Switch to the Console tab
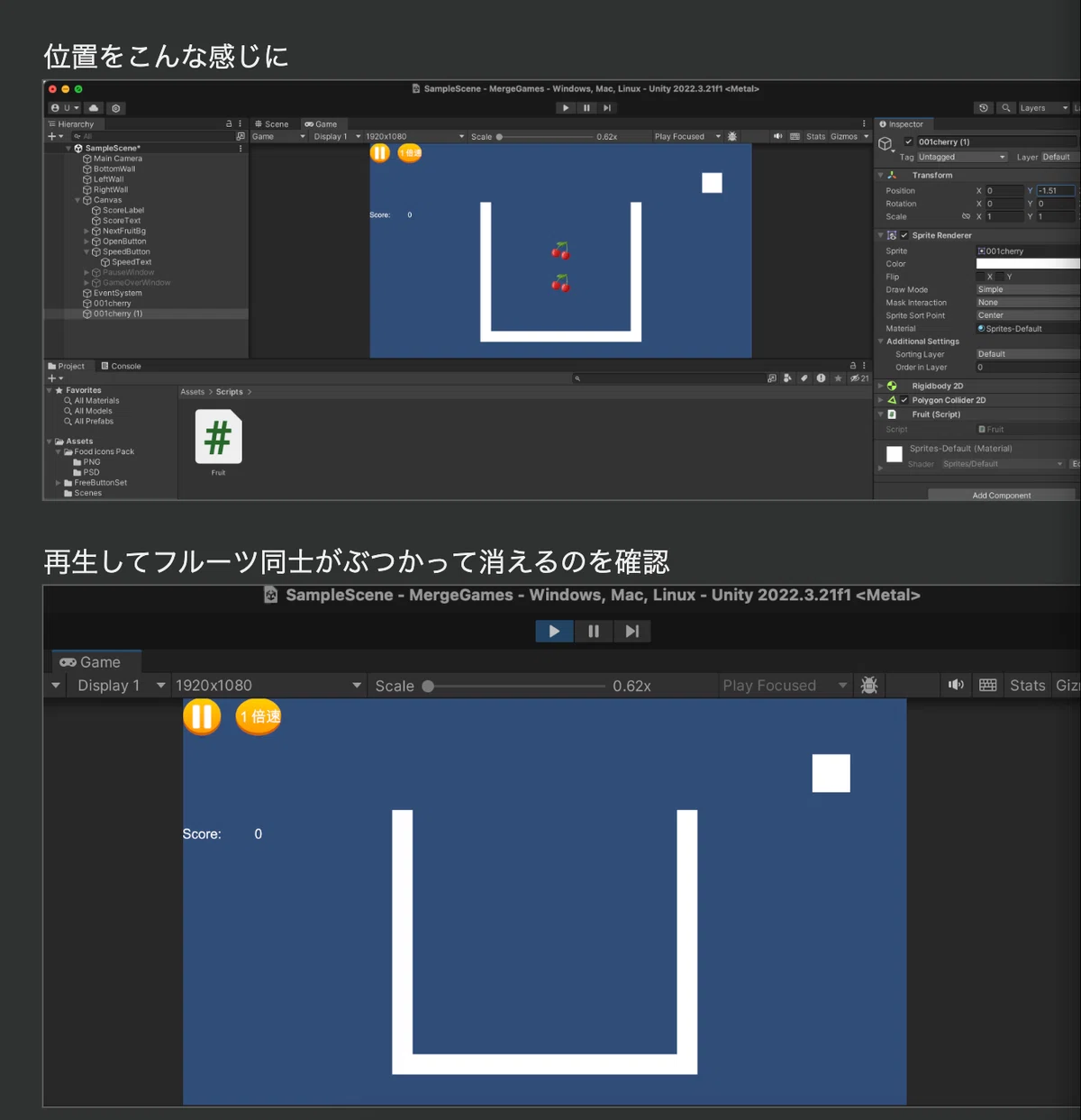 [x=122, y=366]
